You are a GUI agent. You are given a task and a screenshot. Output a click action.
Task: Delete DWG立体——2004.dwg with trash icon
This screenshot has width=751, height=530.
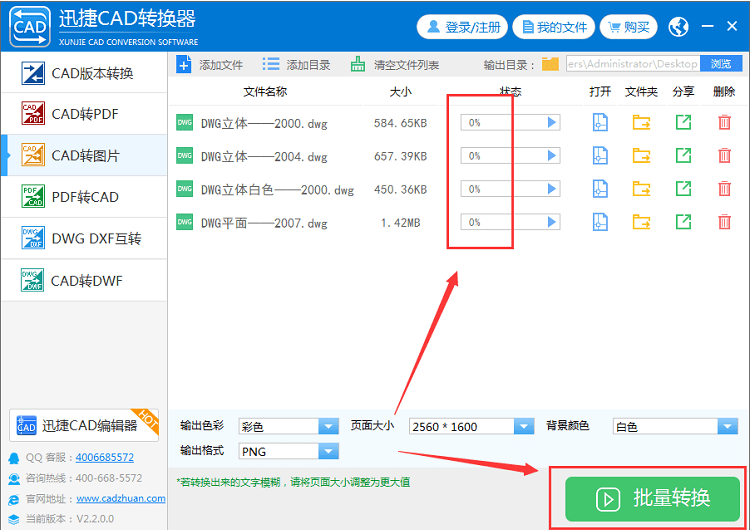(x=725, y=156)
